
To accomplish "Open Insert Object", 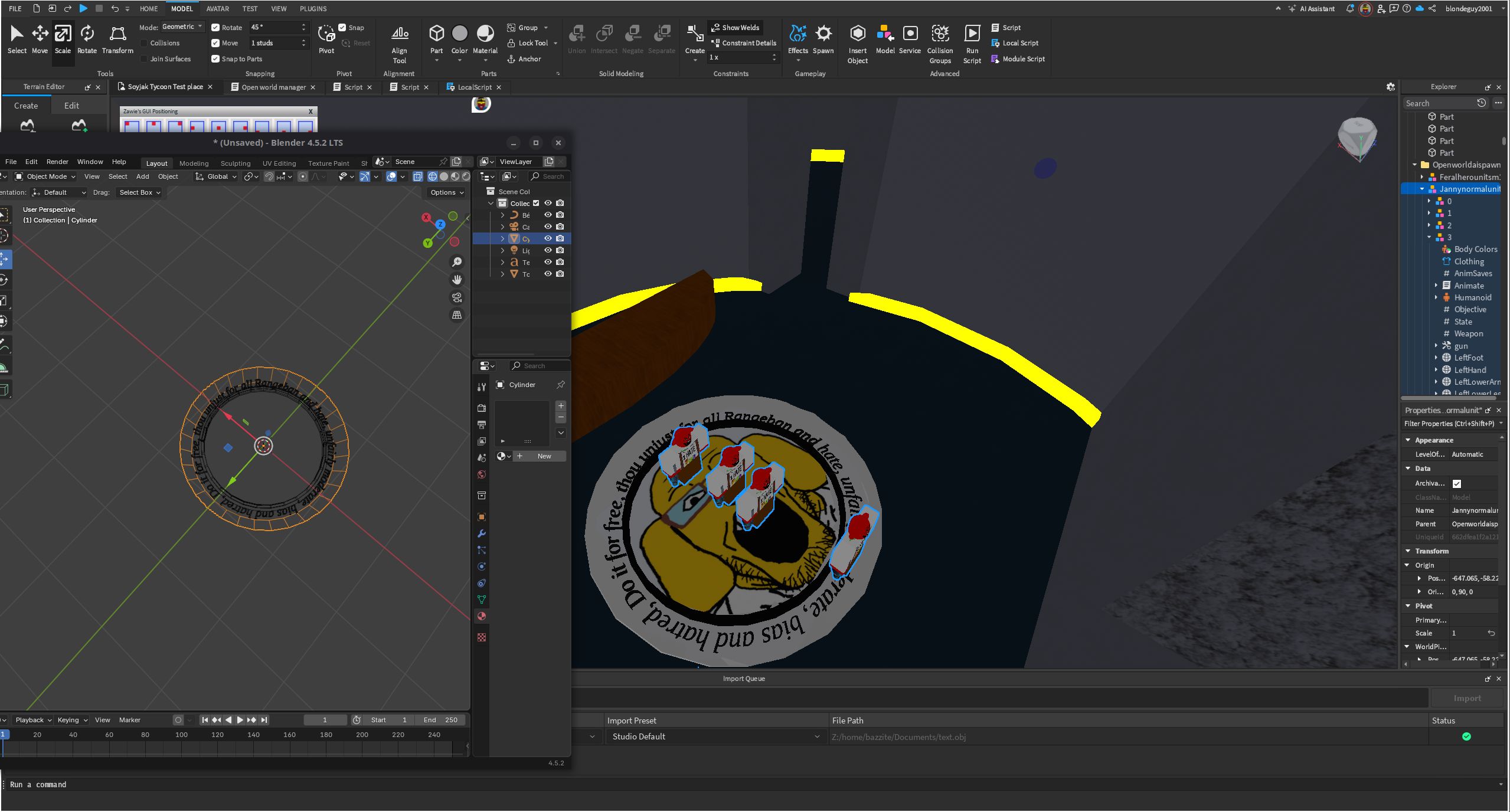I will coord(857,44).
